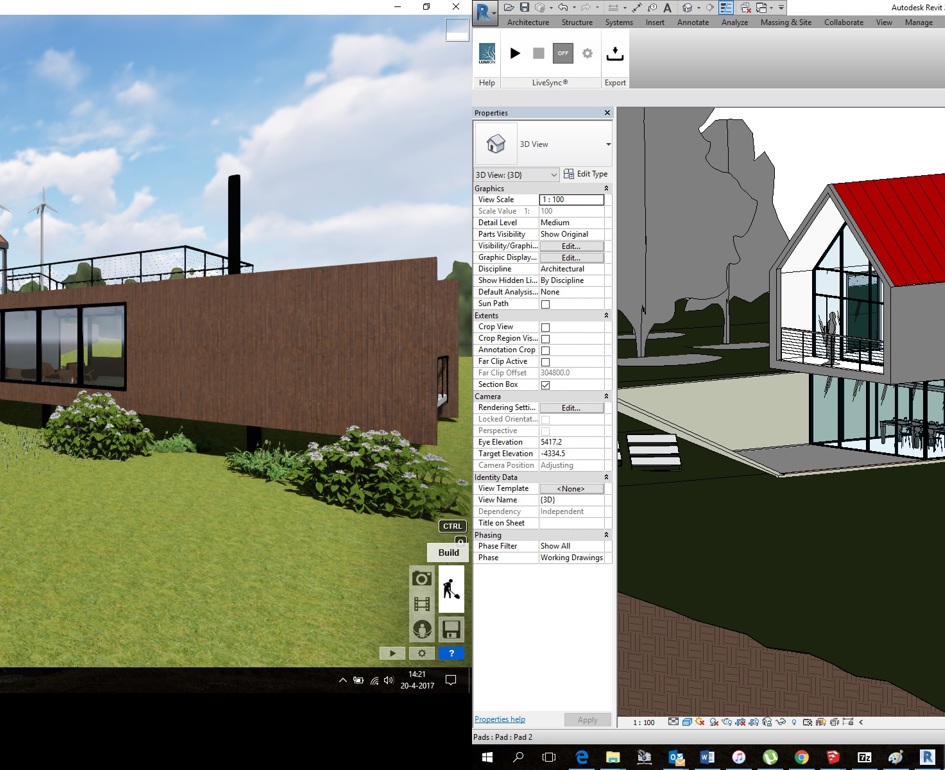945x770 pixels.
Task: Open LiveSync settings gear in ribbon
Action: pos(587,53)
